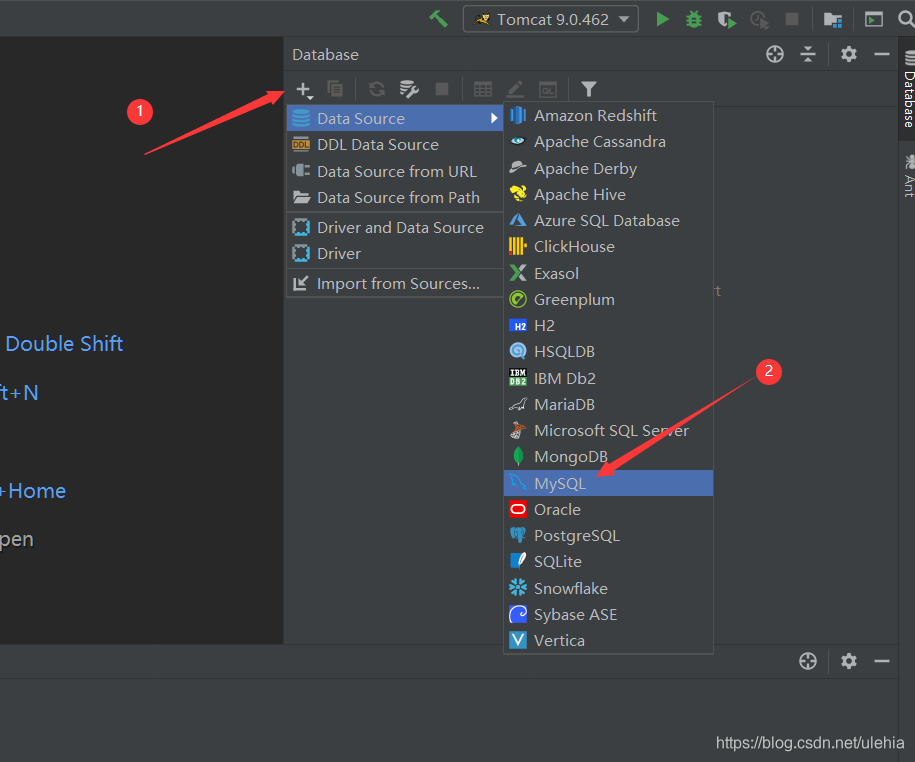Select SQLite from the list
915x762 pixels.
(609, 562)
